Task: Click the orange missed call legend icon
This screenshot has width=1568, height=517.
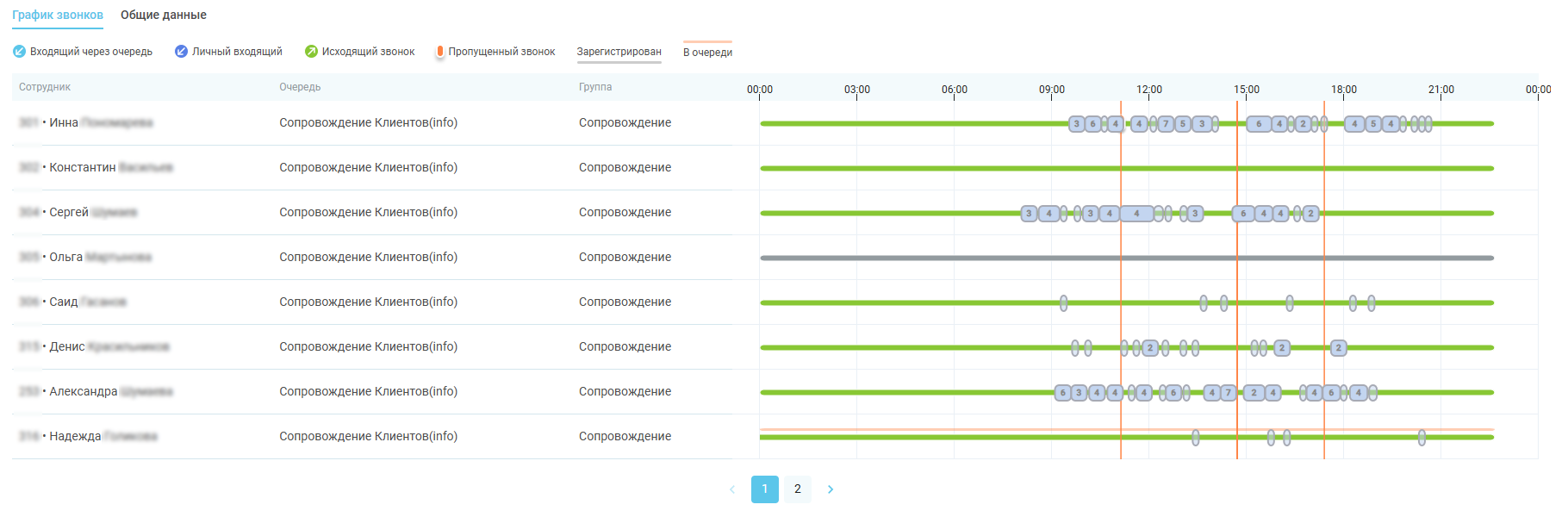Action: [x=440, y=52]
